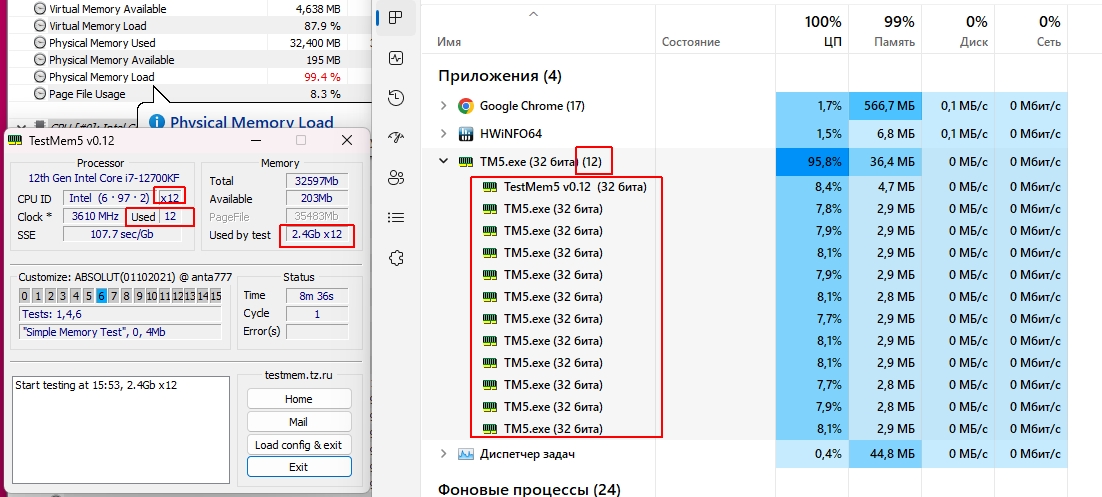Click 12th Gen Intel Core i7-12700KF processor name
The width and height of the screenshot is (1102, 497).
pos(104,177)
